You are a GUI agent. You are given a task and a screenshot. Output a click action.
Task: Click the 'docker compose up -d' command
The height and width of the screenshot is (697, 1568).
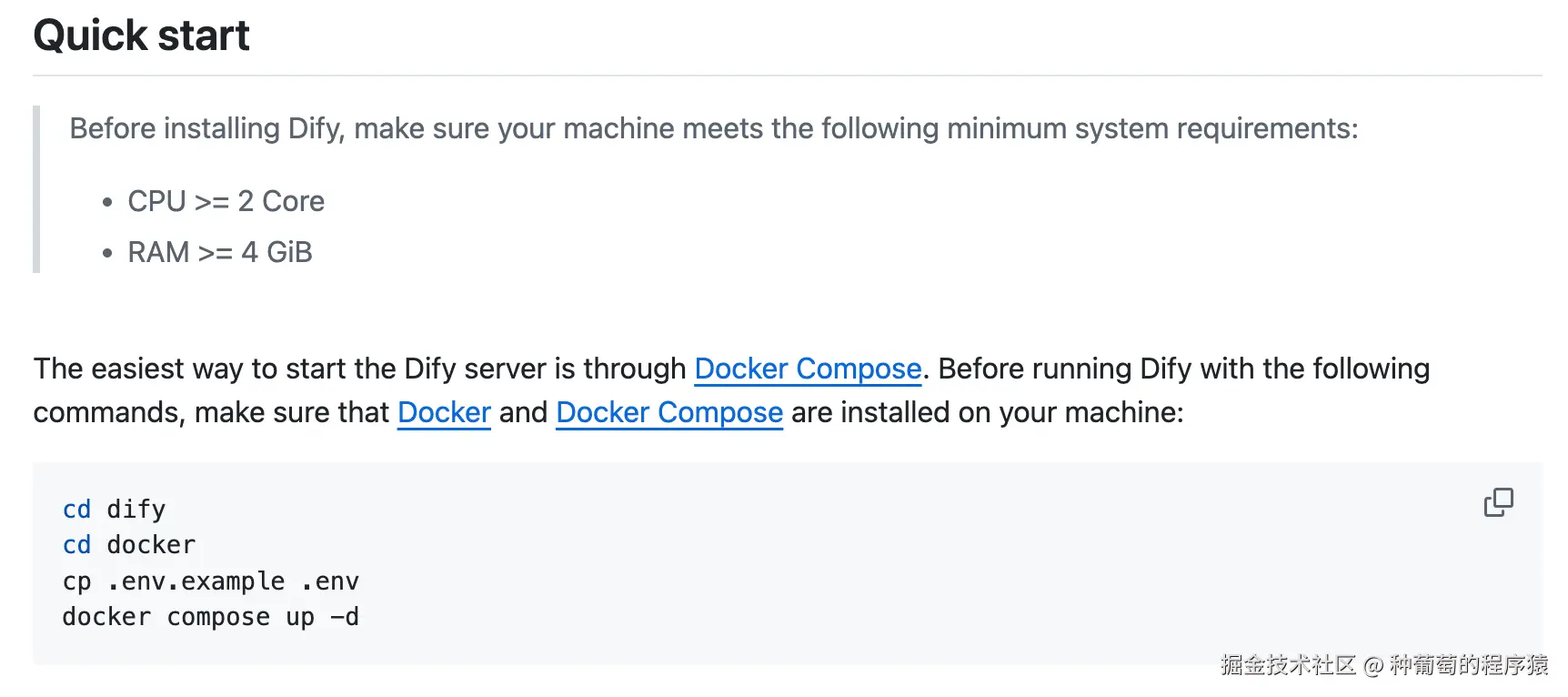(x=211, y=617)
